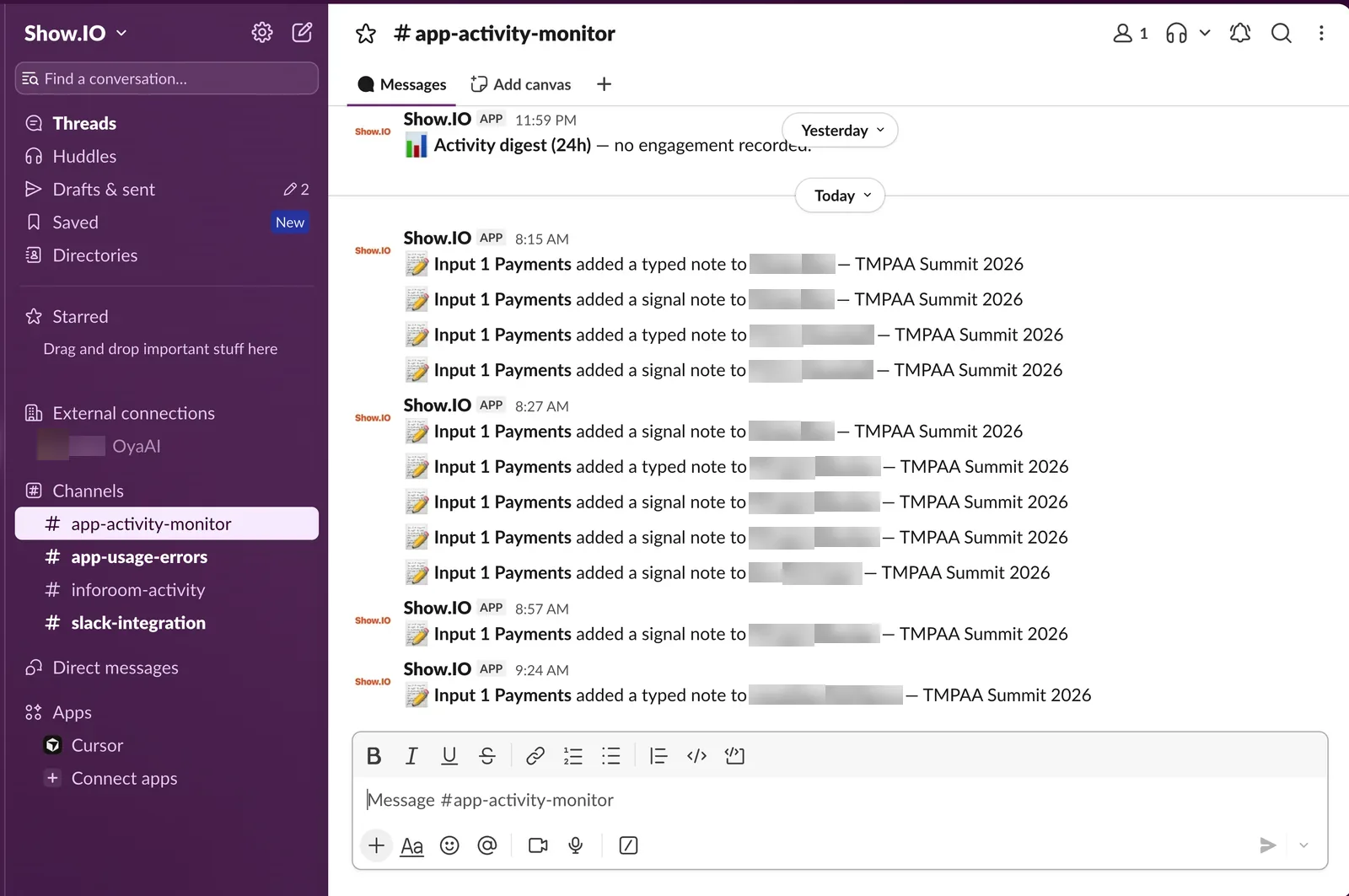The image size is (1349, 896).
Task: Open more channel actions menu
Action: tap(1321, 33)
